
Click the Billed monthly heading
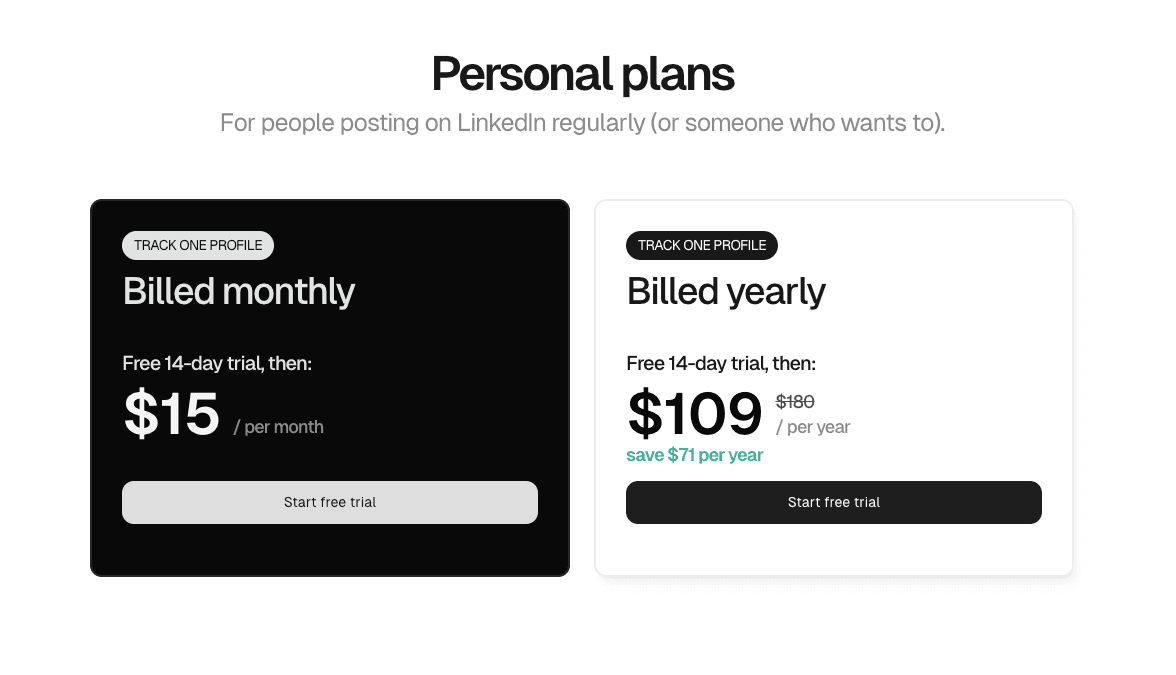(238, 291)
